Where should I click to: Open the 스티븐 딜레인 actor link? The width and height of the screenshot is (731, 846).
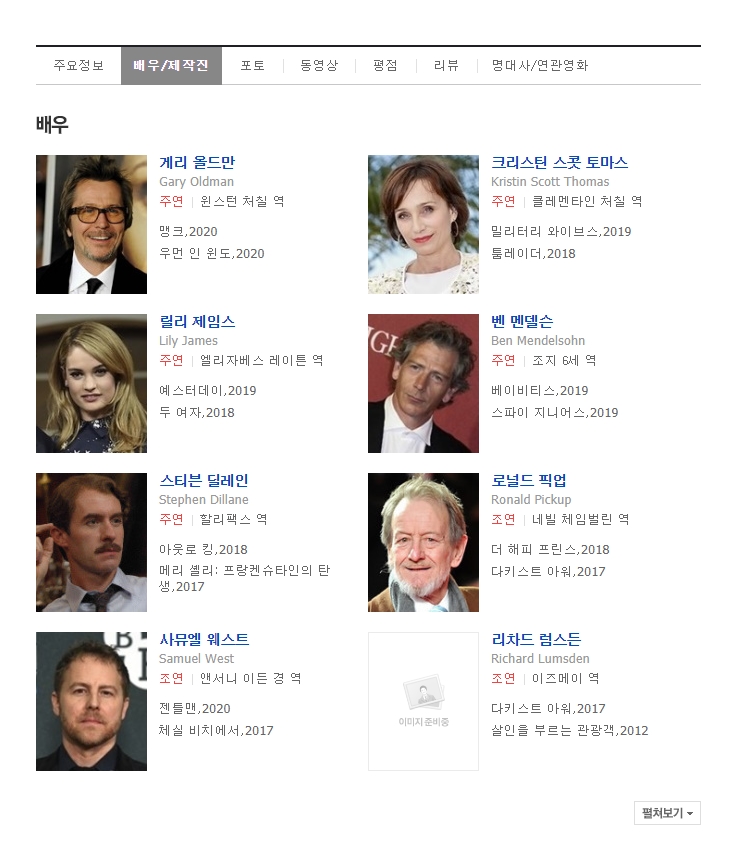(203, 480)
